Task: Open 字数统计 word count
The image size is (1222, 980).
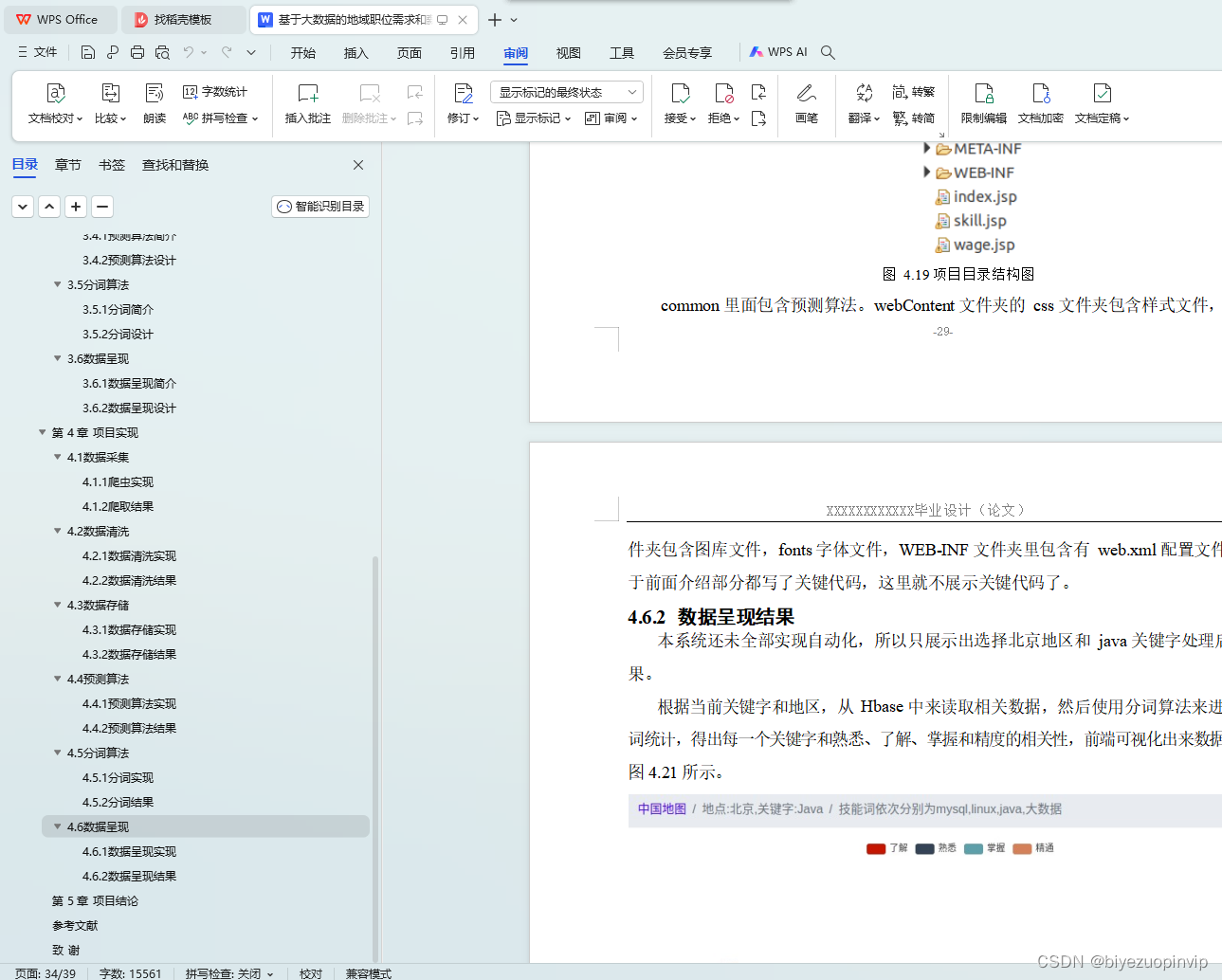Action: pos(214,91)
